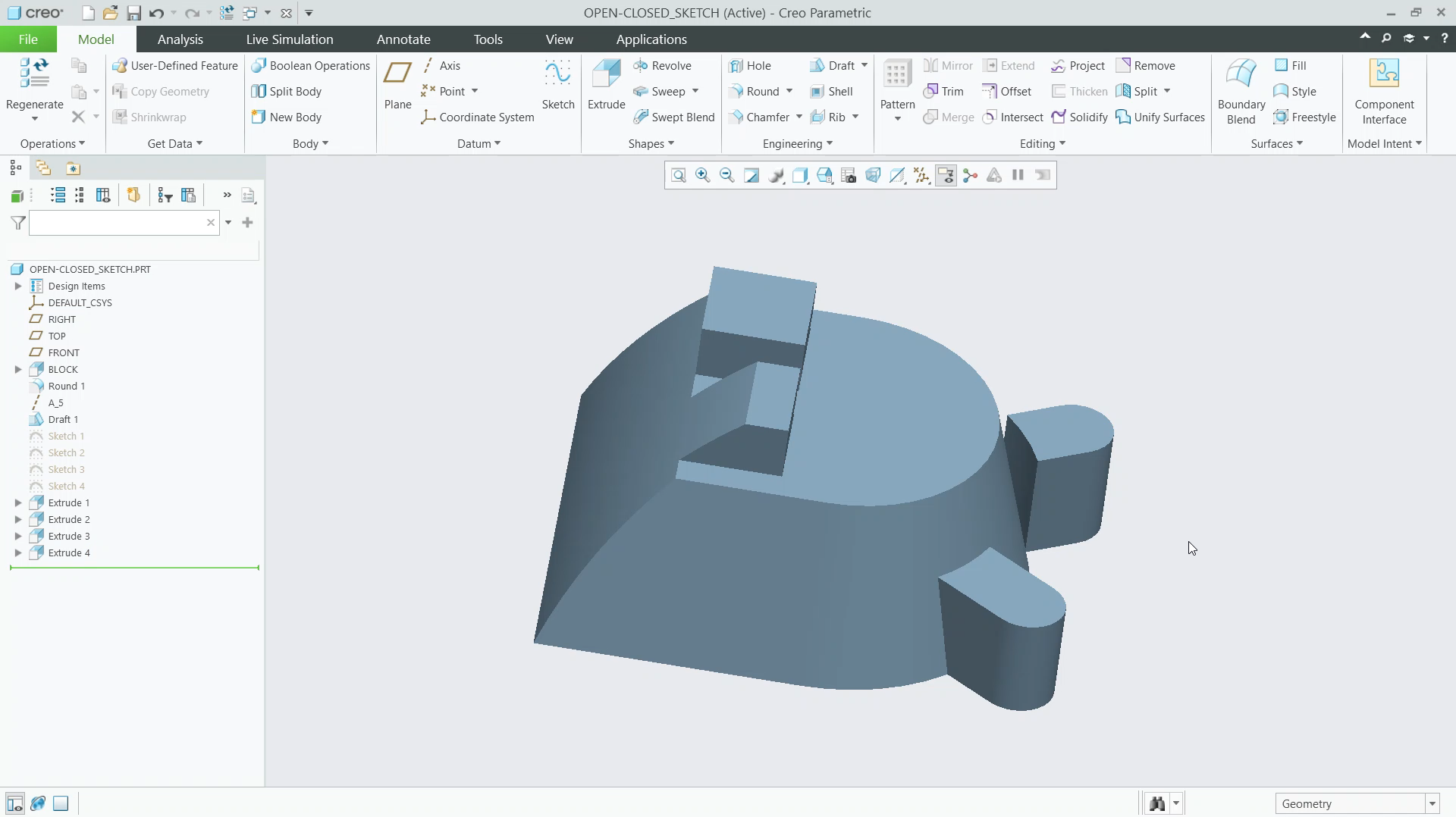Click the Revolve feature icon

640,66
